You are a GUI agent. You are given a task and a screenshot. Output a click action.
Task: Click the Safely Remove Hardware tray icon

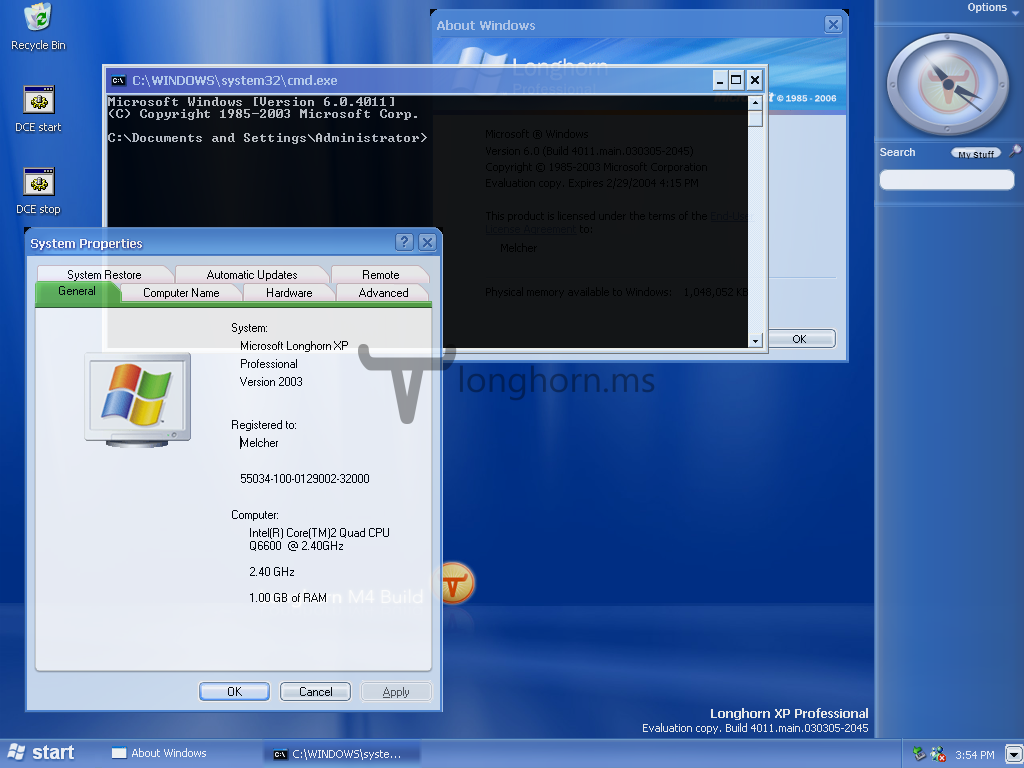click(920, 754)
